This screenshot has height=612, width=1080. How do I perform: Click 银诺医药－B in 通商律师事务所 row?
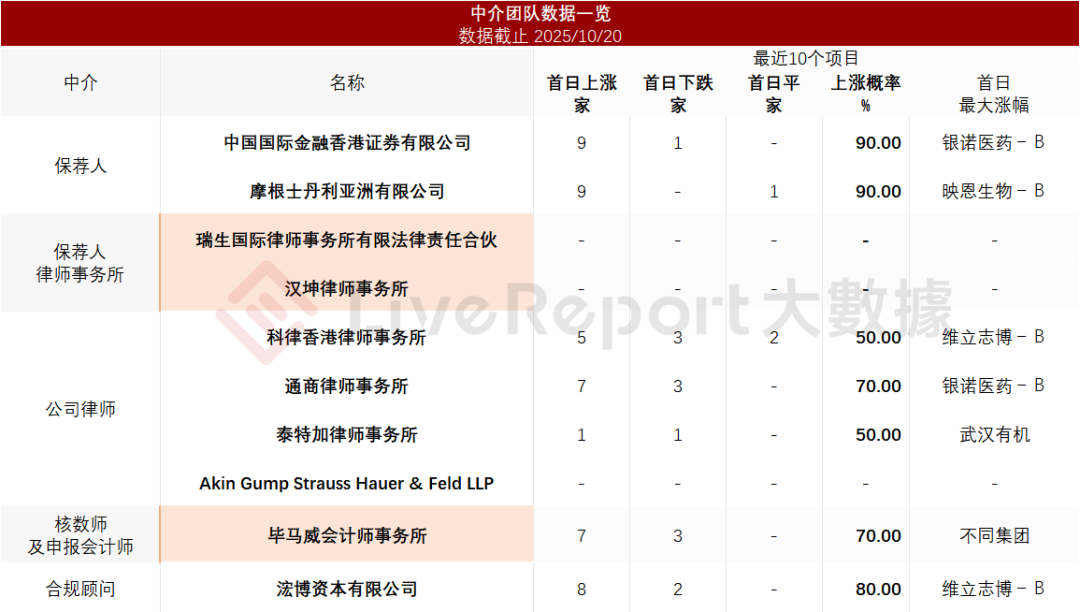tap(993, 386)
